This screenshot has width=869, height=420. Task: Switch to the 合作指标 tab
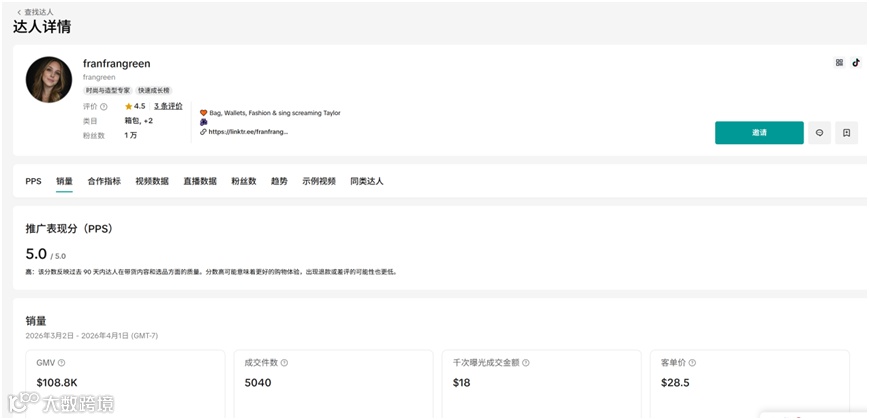(104, 181)
